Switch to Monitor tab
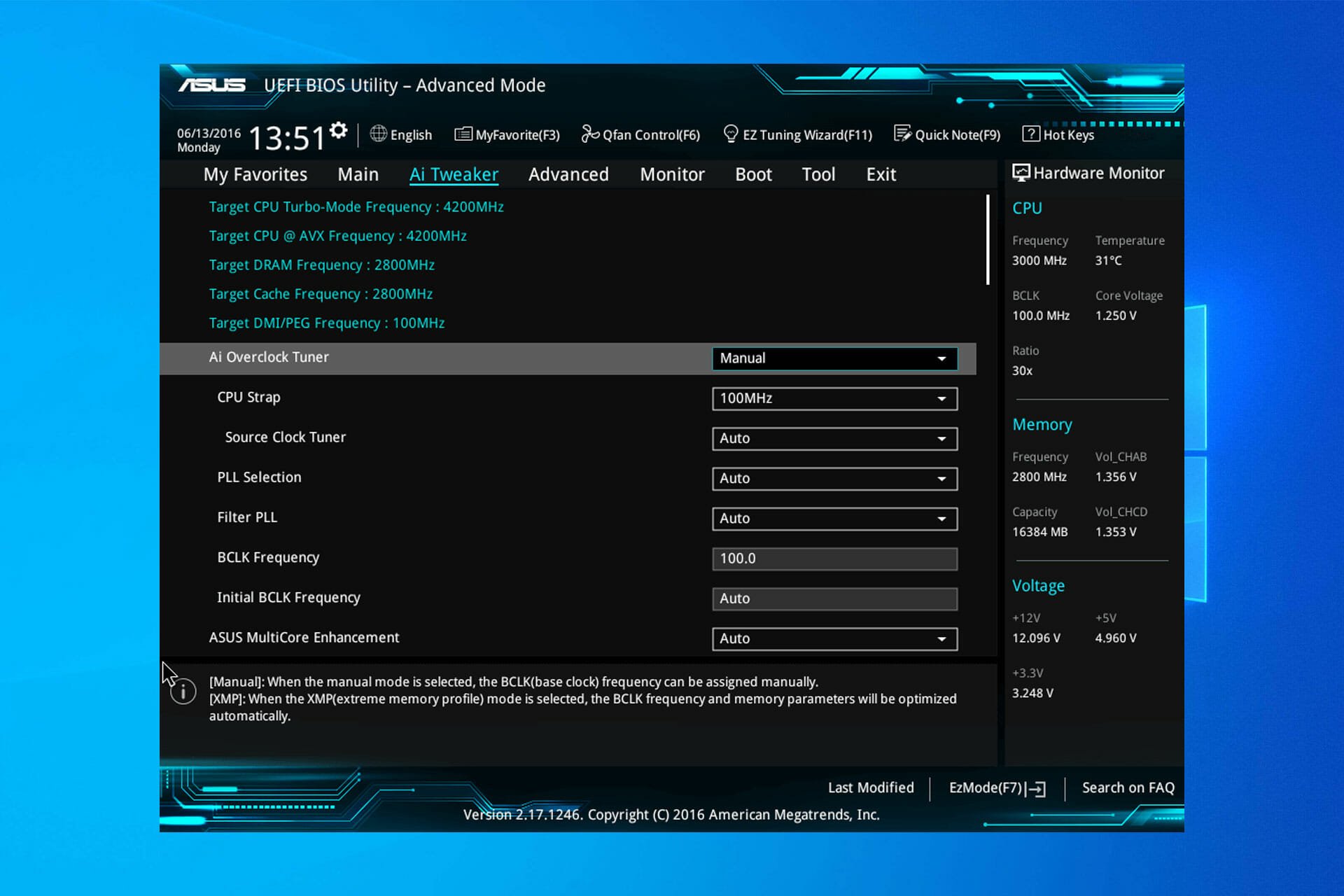 click(672, 174)
